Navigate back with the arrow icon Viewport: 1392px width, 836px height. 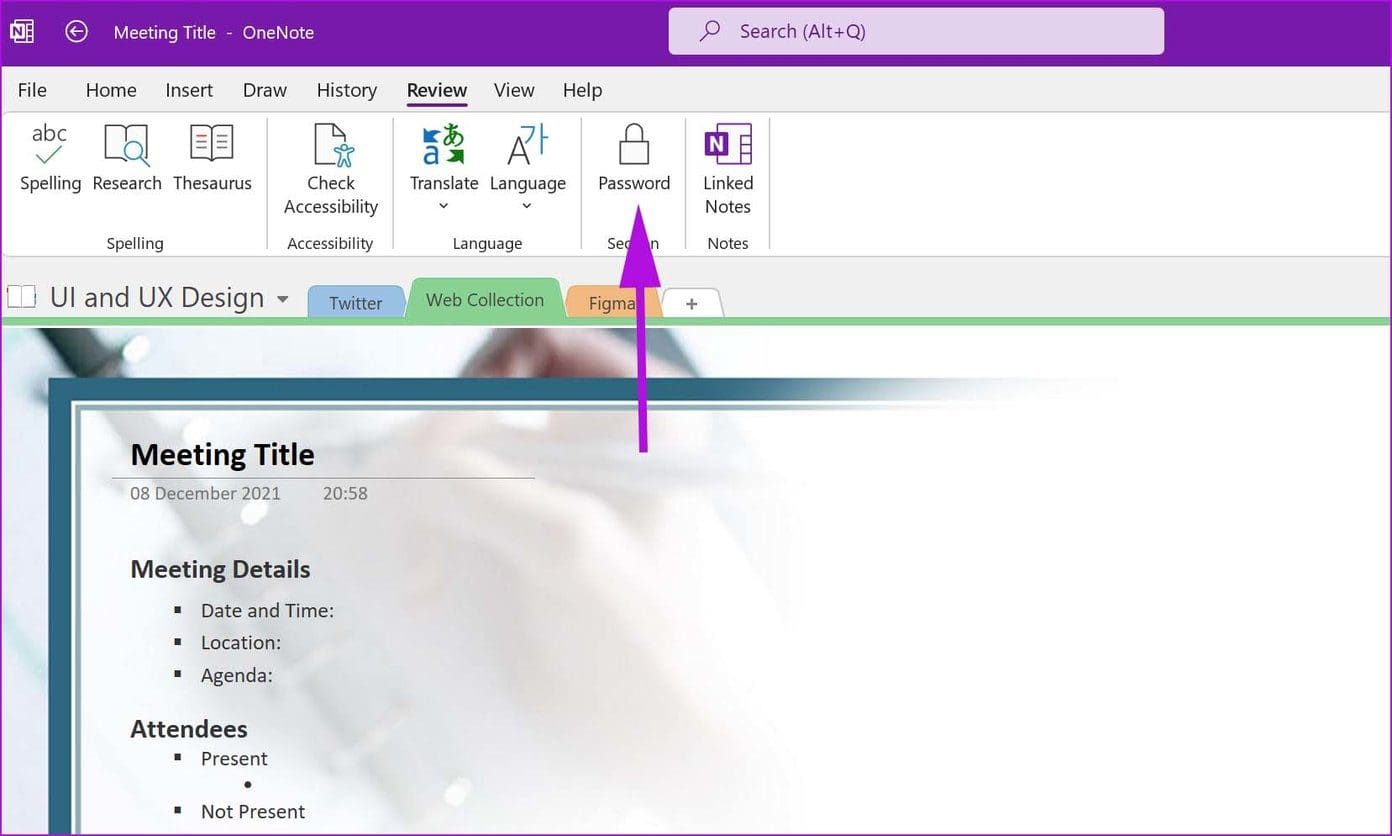click(76, 31)
